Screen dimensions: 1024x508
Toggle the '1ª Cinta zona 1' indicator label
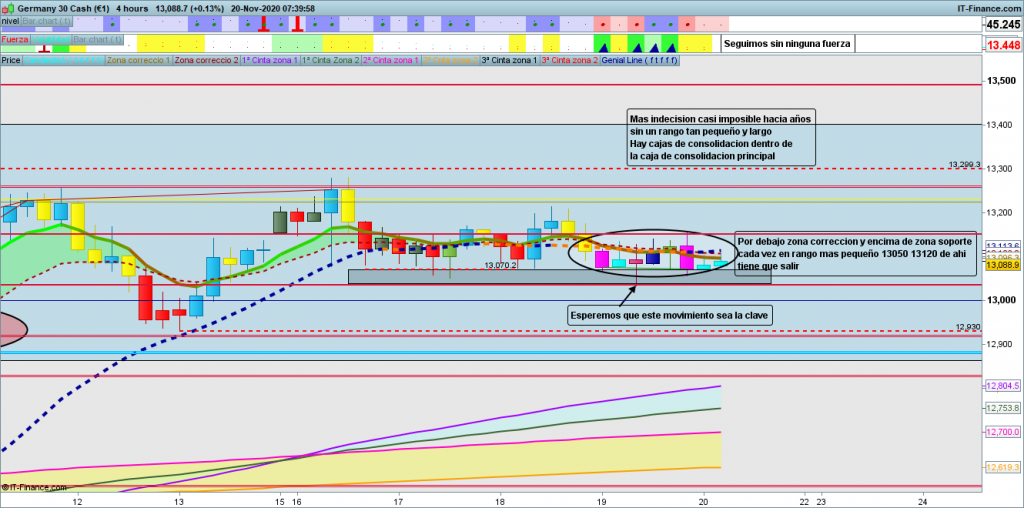click(270, 60)
